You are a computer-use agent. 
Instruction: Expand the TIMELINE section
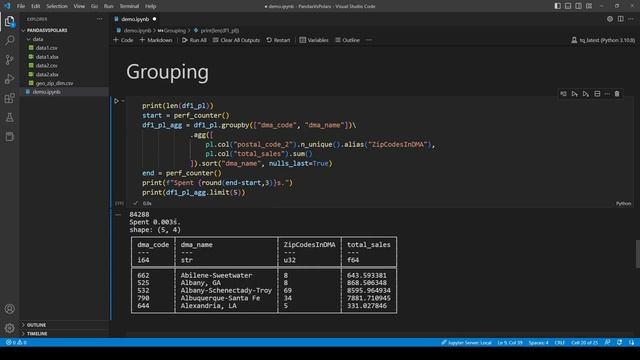(37, 333)
